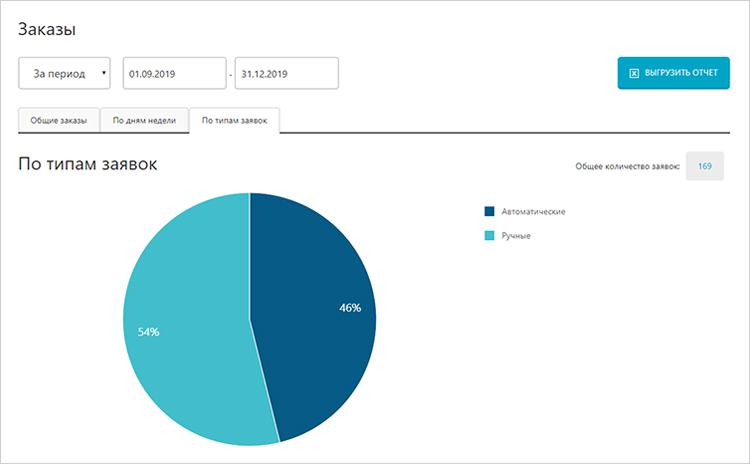Open the По дням недели tab
The image size is (750, 464).
144,120
